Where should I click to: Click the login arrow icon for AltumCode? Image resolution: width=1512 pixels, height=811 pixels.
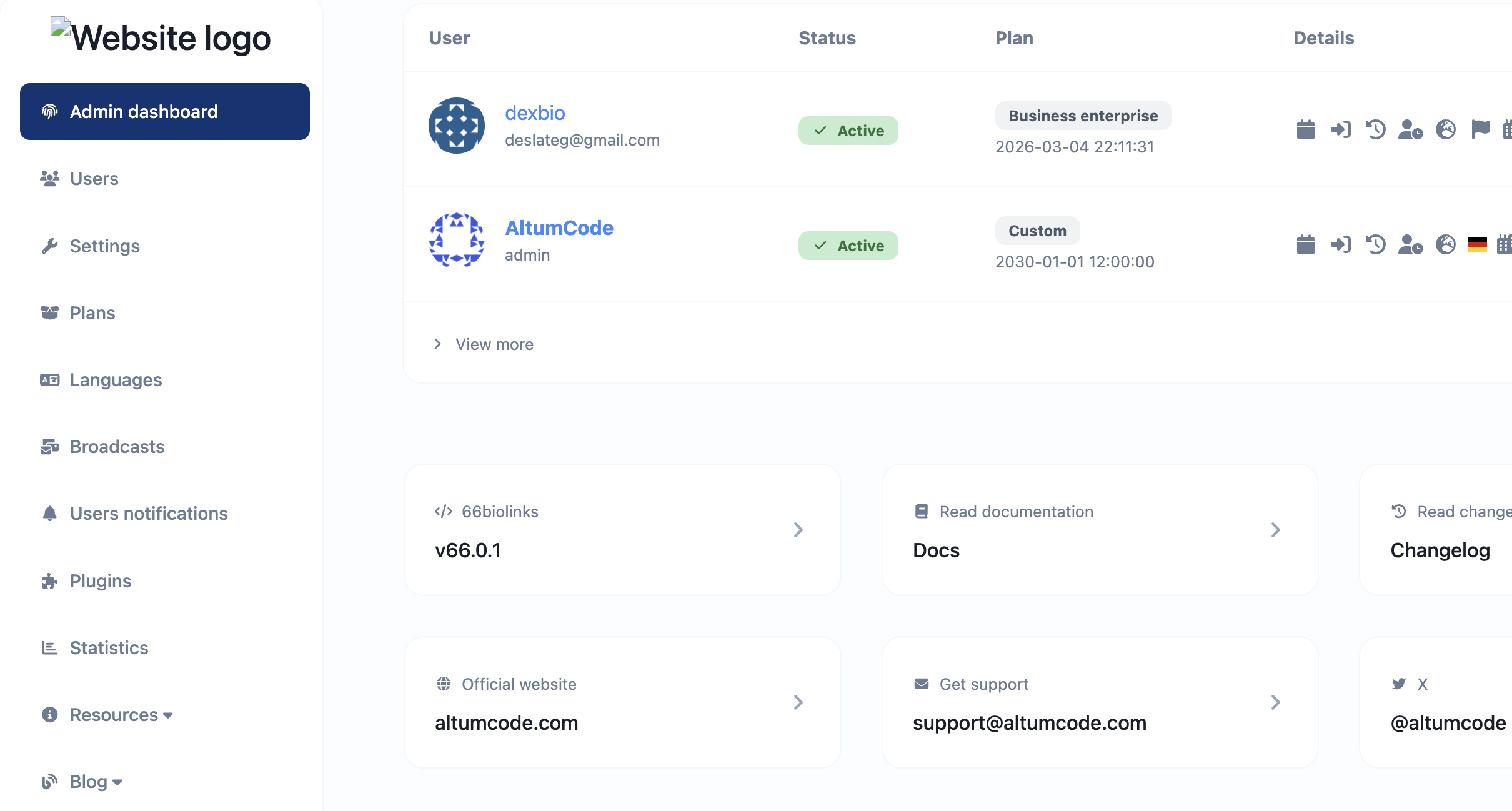(x=1340, y=244)
